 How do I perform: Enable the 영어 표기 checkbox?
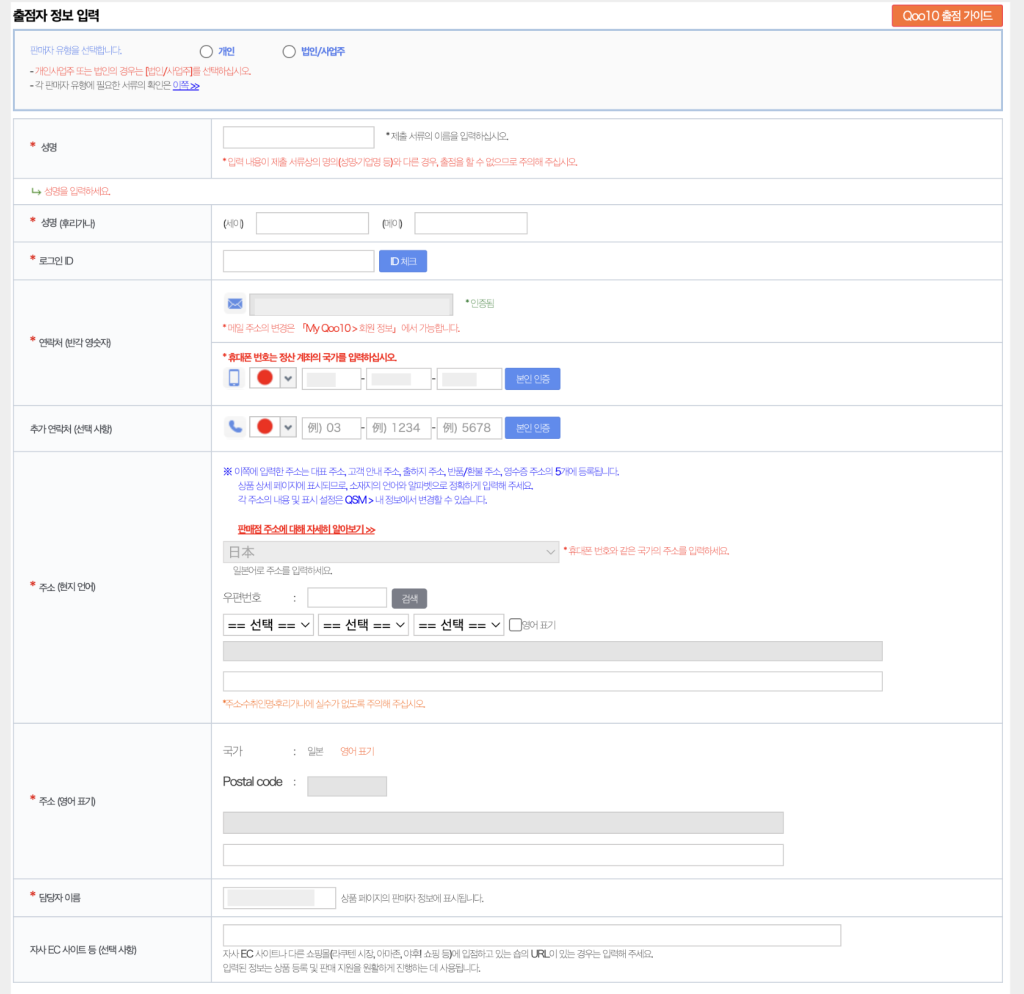click(x=516, y=625)
